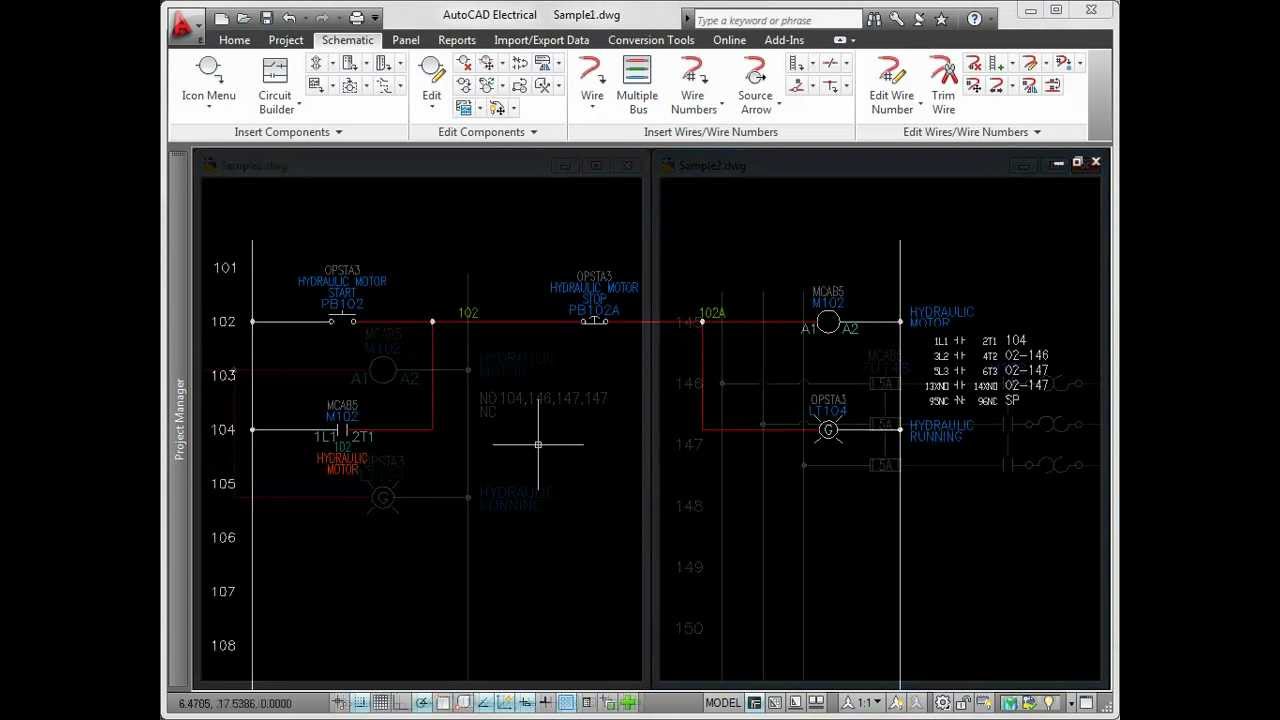
Task: Choose the Multiple Bus tool
Action: tap(637, 84)
